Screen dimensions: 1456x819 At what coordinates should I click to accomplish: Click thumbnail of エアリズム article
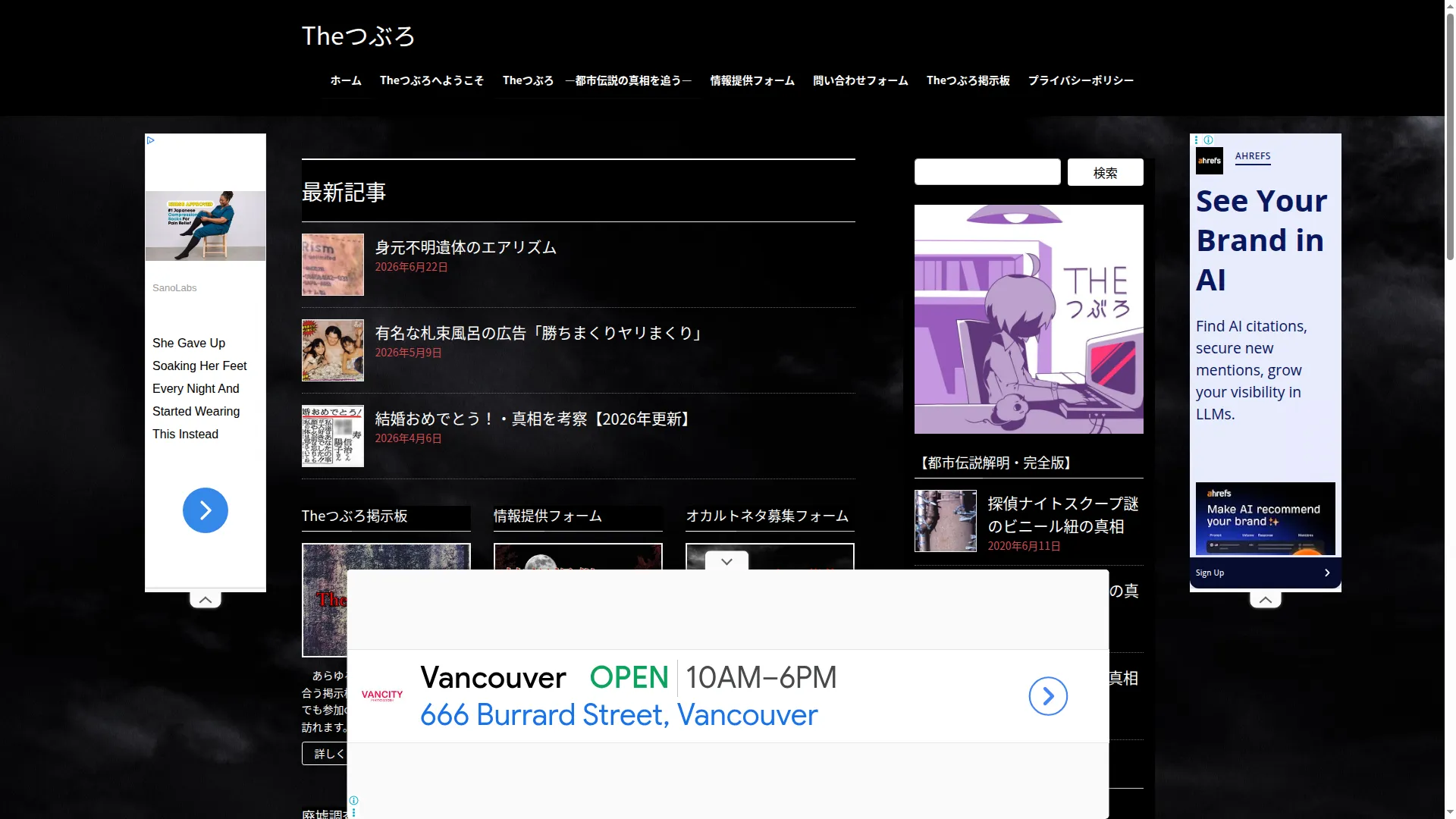click(333, 265)
